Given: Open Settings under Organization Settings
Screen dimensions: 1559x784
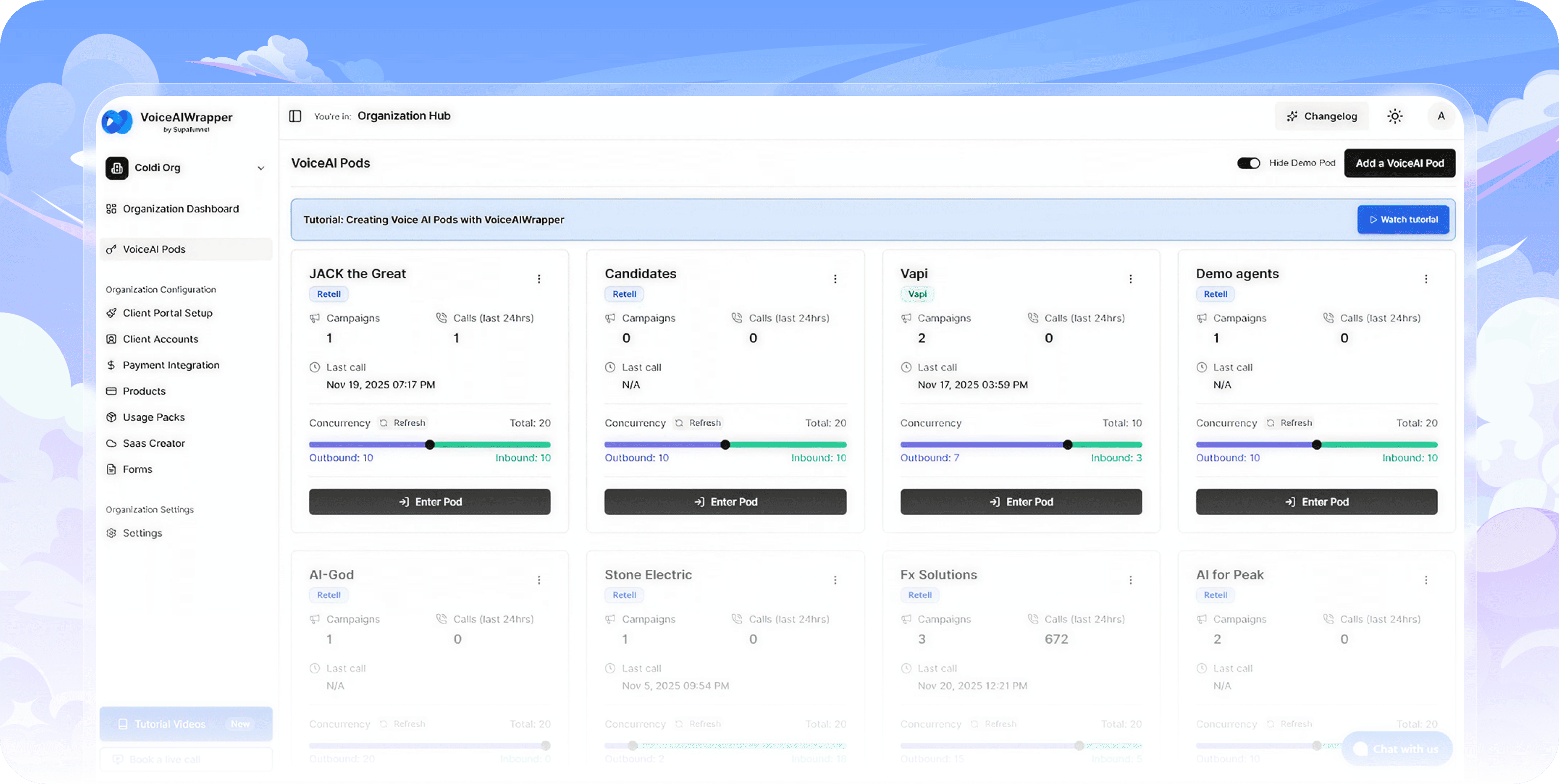Looking at the screenshot, I should (x=142, y=532).
